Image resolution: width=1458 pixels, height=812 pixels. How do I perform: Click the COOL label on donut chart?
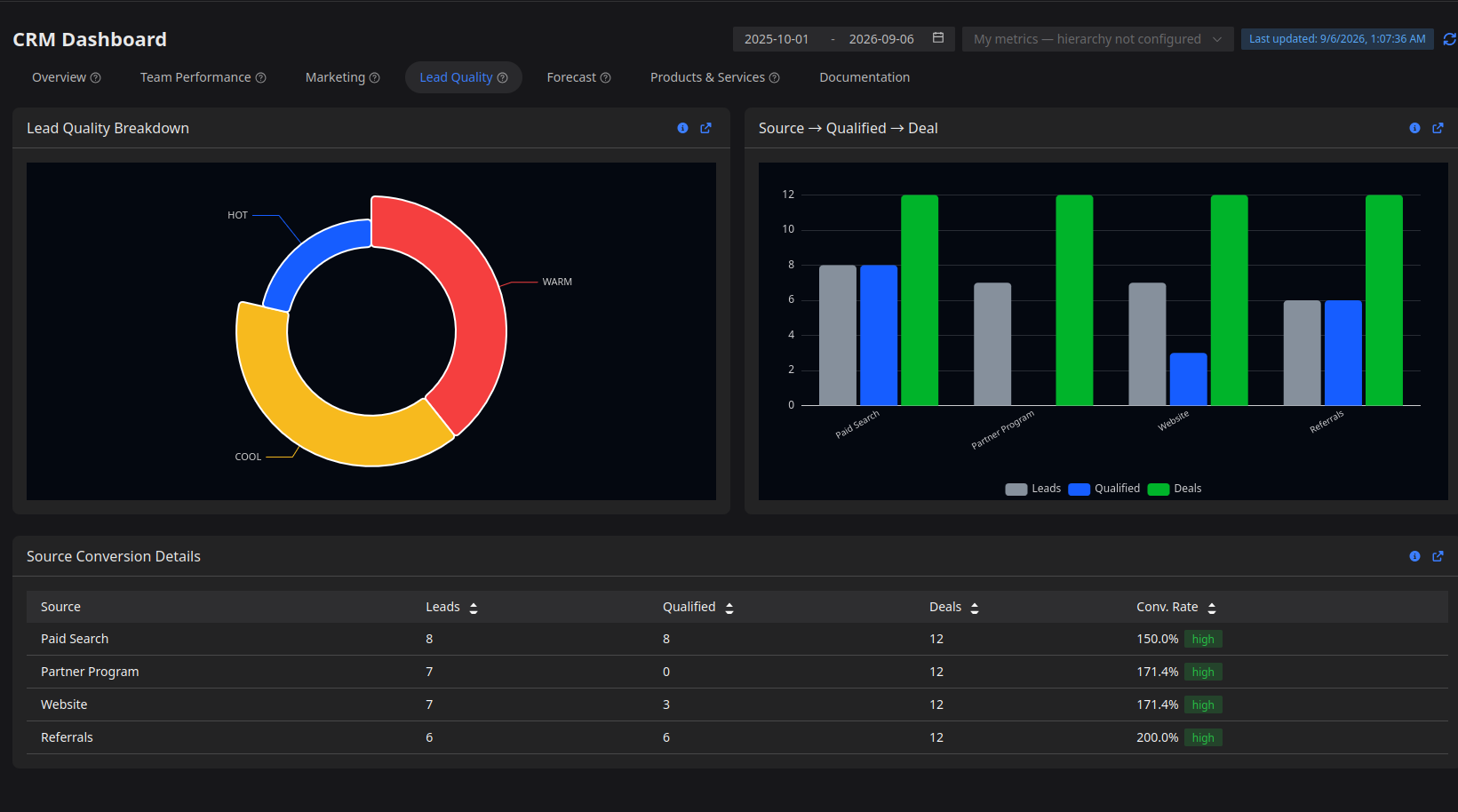click(x=248, y=457)
